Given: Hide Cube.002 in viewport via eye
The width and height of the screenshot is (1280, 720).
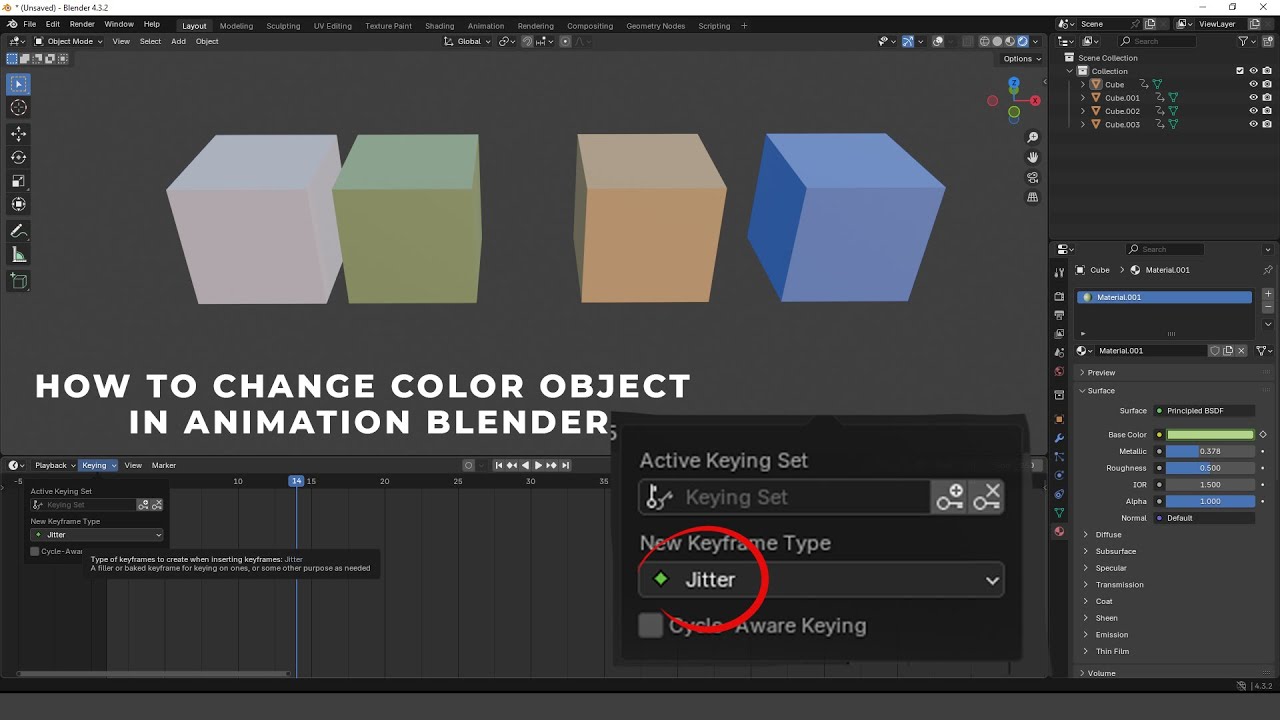Looking at the screenshot, I should click(1253, 111).
